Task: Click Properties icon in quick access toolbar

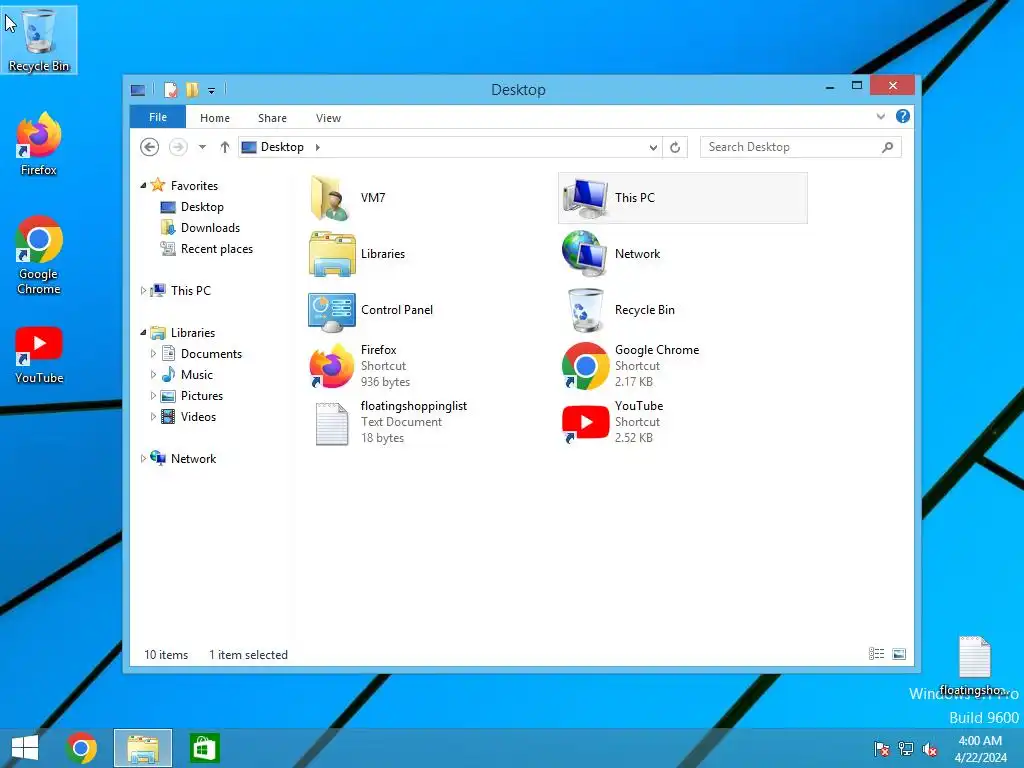Action: coord(170,89)
